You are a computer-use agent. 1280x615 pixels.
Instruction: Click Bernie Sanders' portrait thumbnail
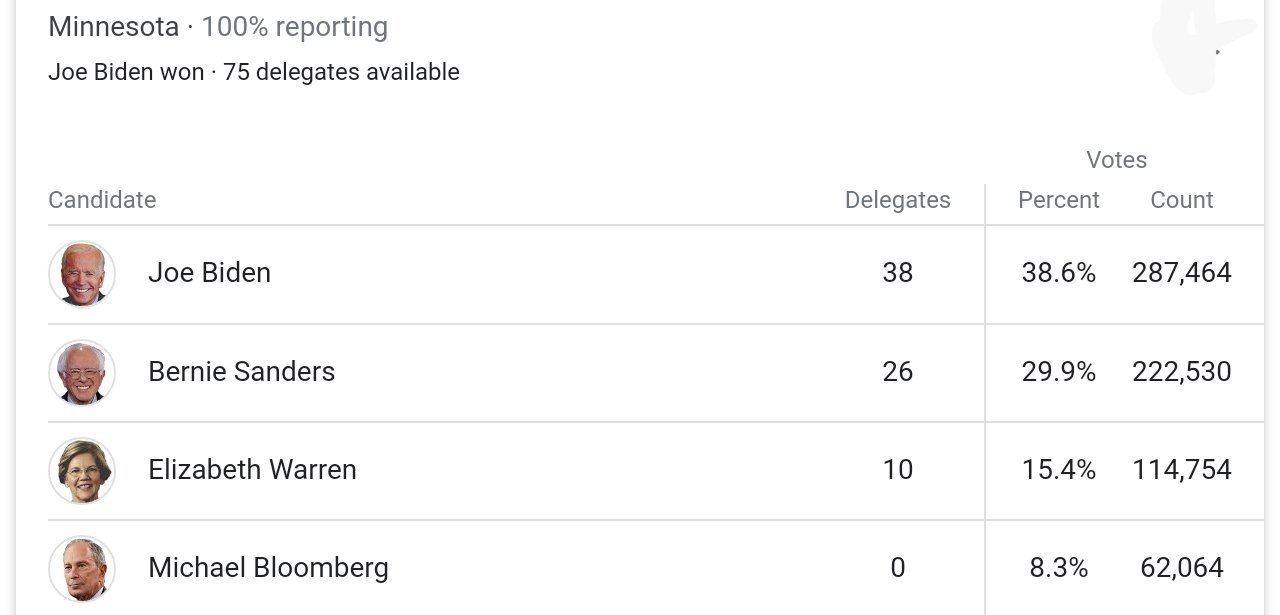tap(82, 372)
